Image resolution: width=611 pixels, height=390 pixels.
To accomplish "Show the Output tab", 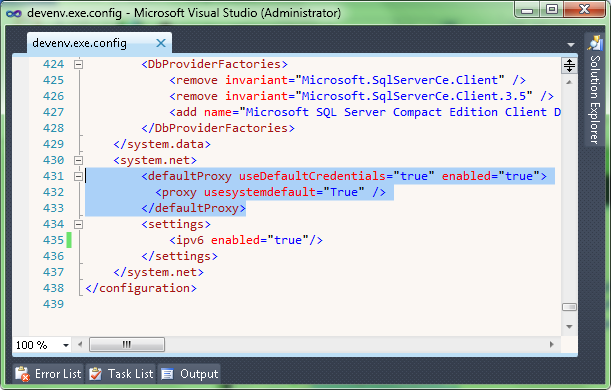I will [x=189, y=374].
